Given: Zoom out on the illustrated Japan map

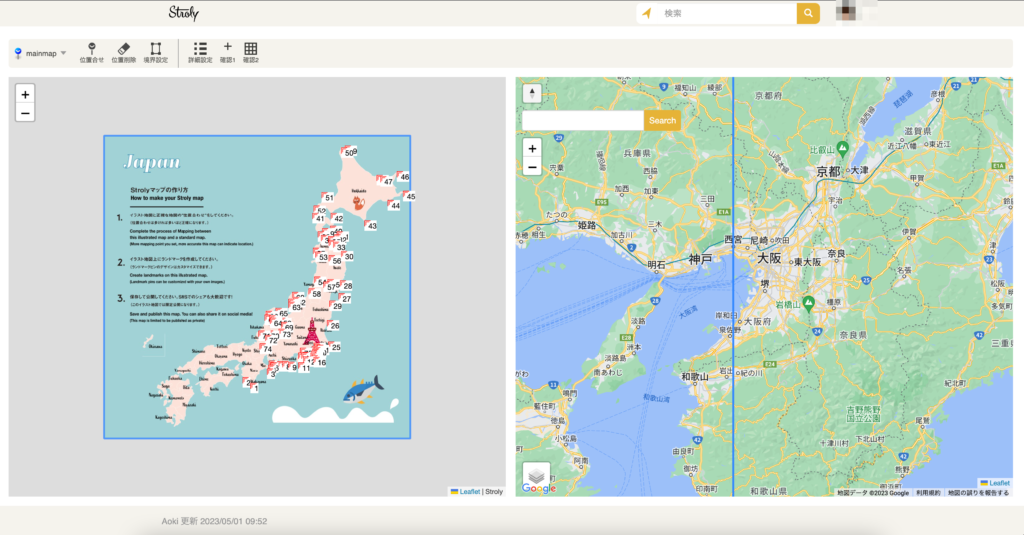Looking at the screenshot, I should coord(25,113).
